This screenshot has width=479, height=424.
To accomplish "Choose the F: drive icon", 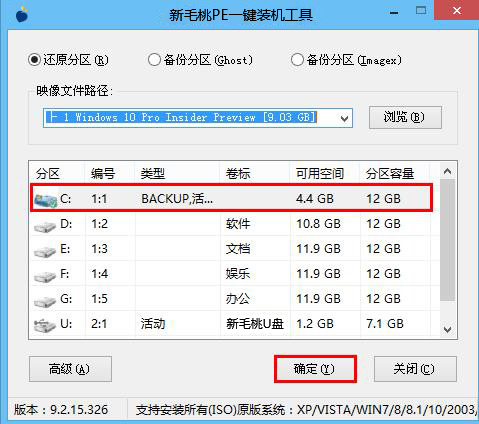I will coord(45,276).
